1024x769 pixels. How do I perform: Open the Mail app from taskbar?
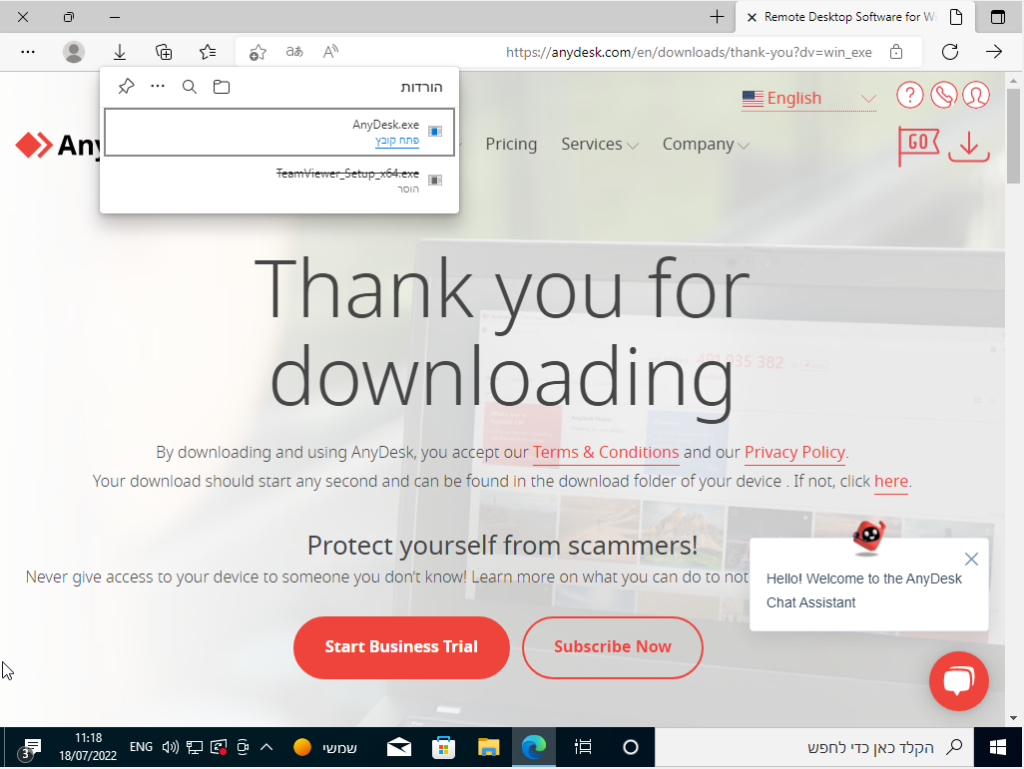pyautogui.click(x=399, y=747)
